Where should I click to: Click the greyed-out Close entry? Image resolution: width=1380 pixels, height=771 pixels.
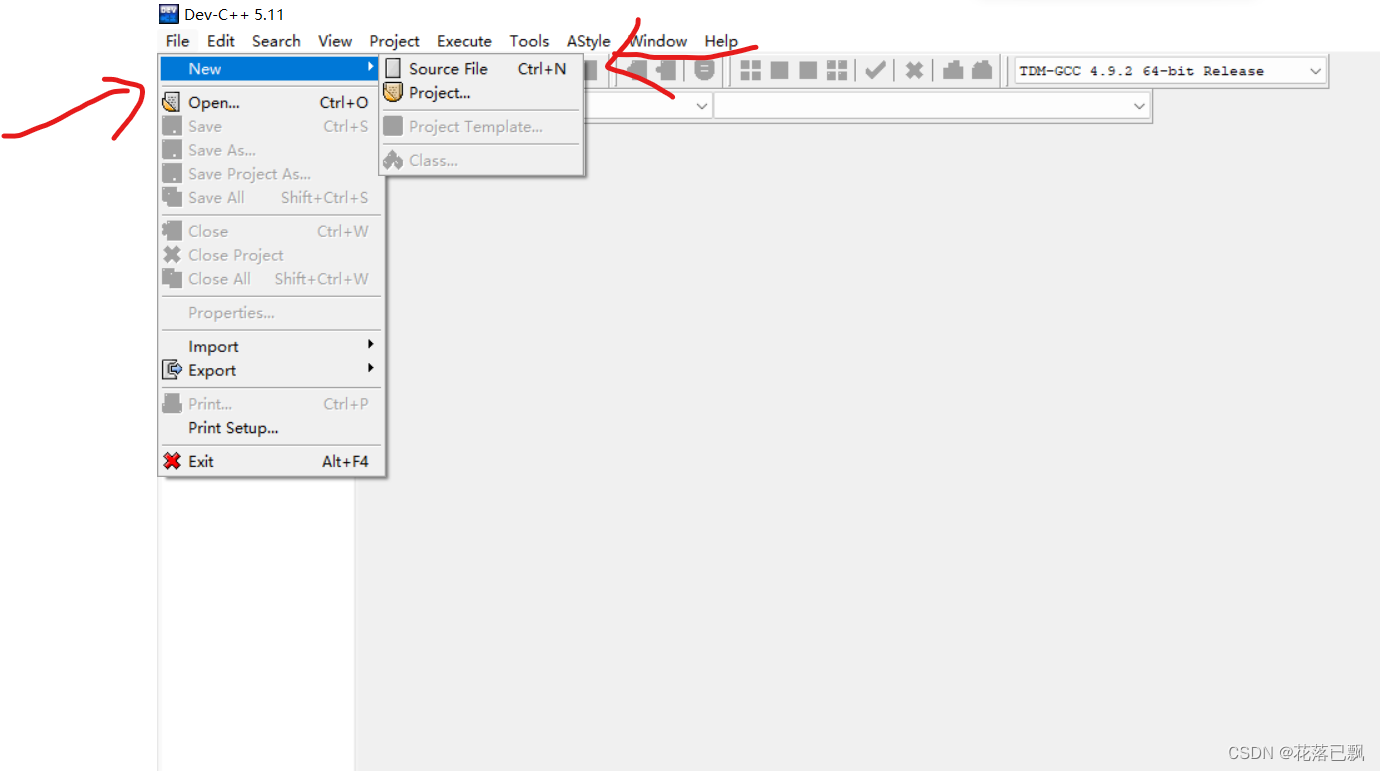271,231
